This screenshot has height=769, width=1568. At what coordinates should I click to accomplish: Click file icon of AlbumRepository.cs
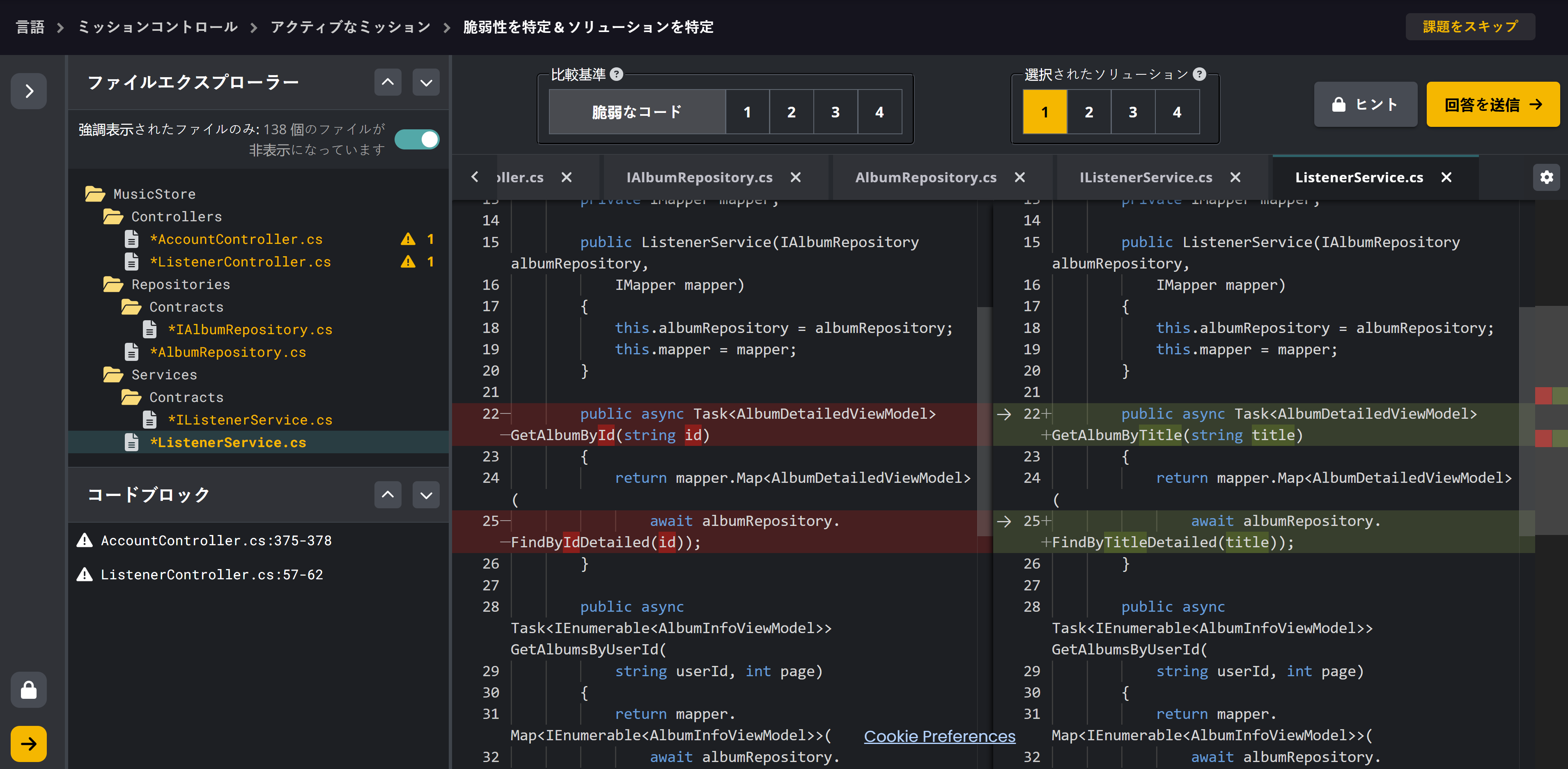[131, 352]
